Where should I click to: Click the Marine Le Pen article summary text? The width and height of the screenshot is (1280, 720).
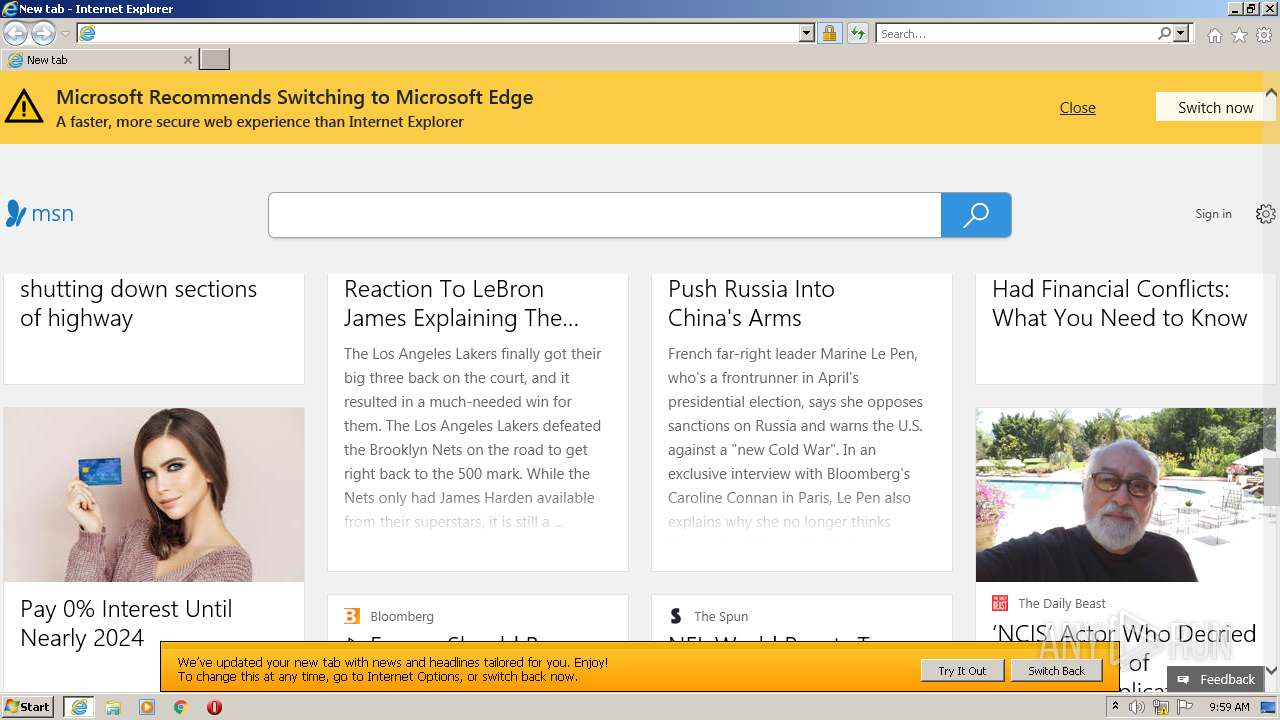[x=796, y=438]
